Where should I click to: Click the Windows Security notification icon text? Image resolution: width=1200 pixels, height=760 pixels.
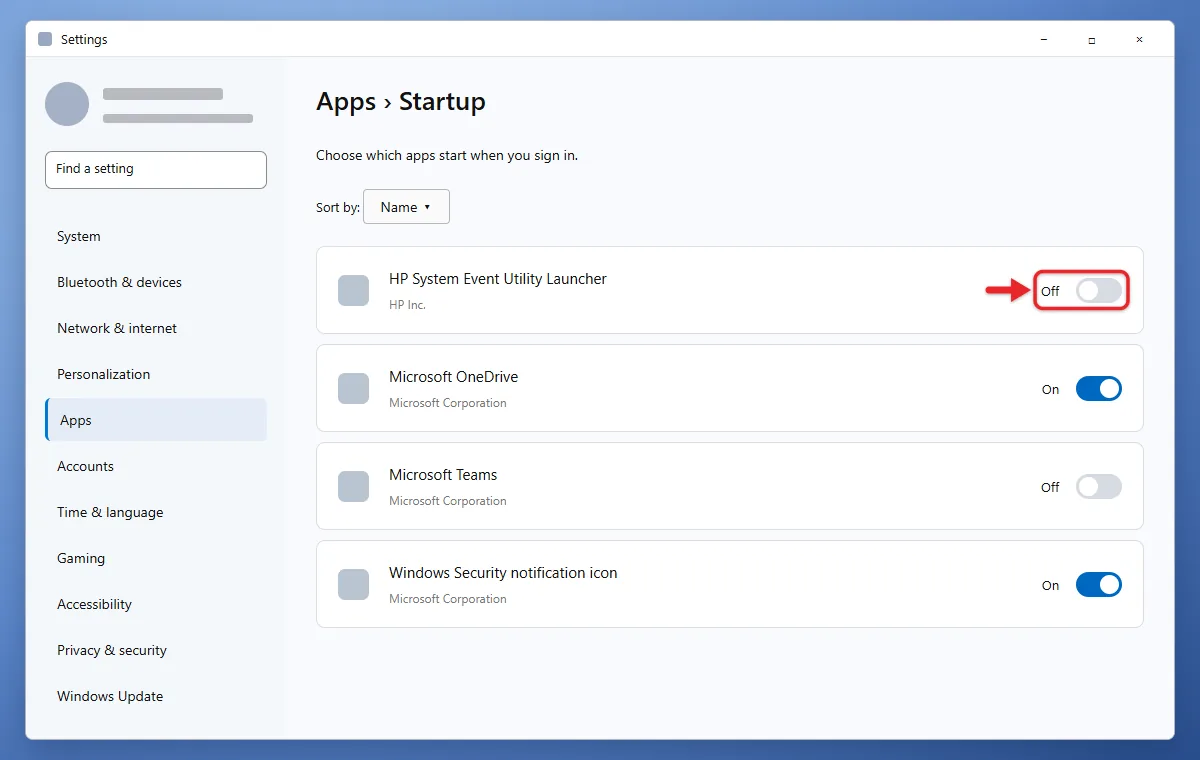[503, 573]
